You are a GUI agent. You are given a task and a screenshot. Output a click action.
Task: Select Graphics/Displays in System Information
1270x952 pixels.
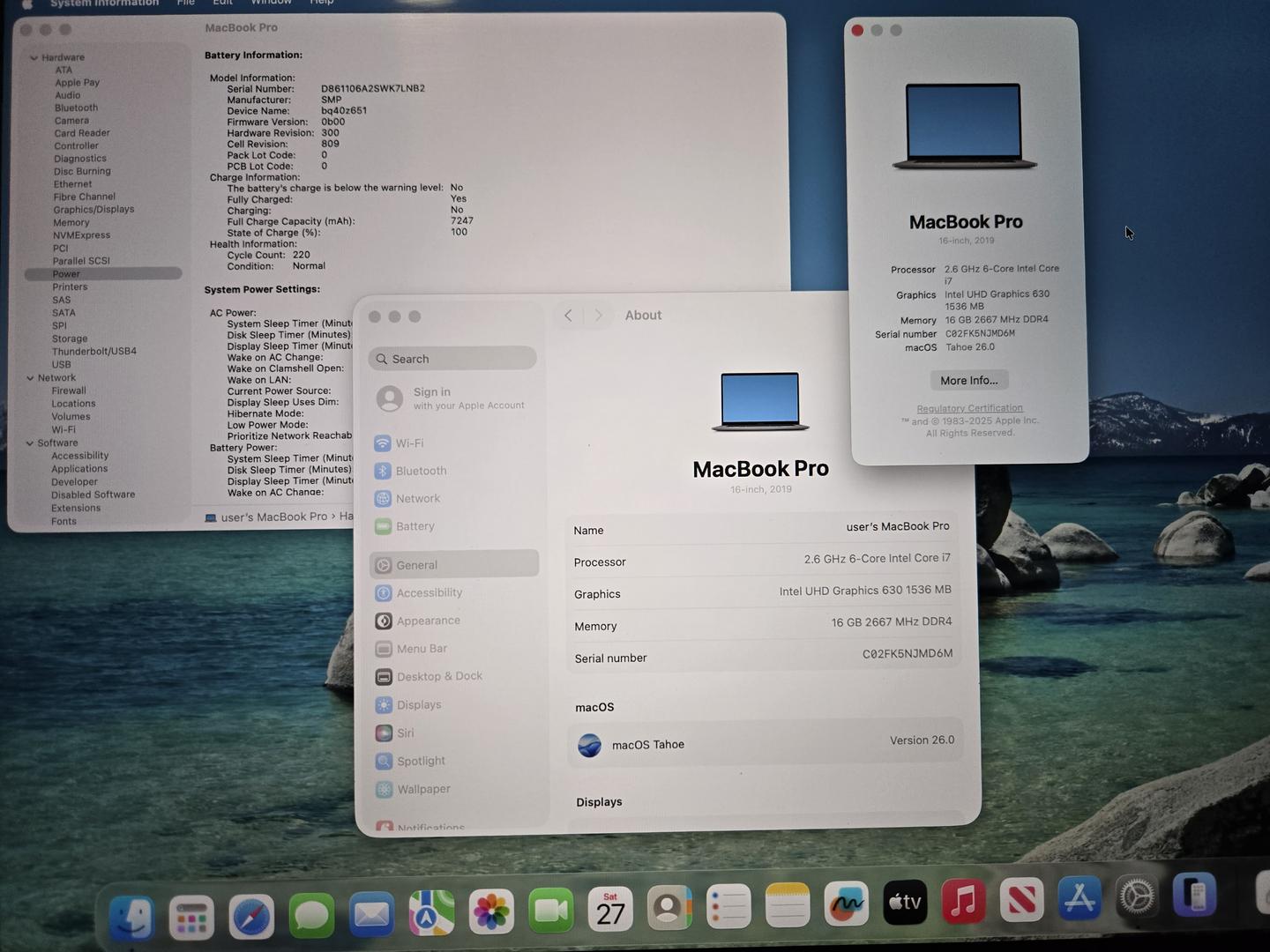pos(93,210)
